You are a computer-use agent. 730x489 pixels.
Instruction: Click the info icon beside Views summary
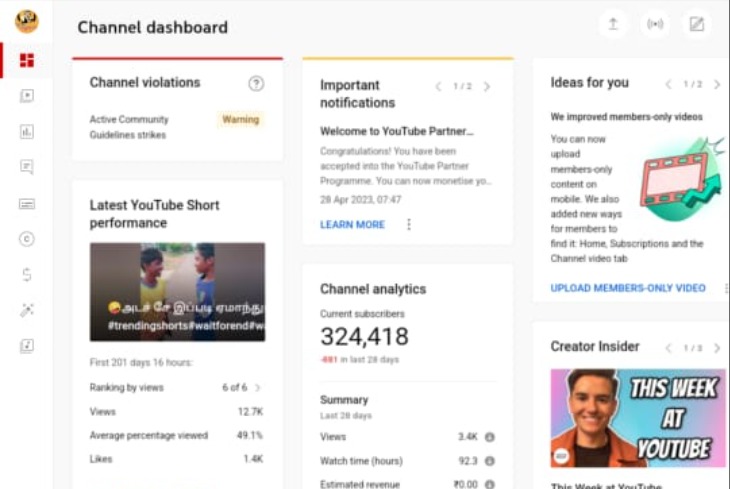(x=489, y=437)
